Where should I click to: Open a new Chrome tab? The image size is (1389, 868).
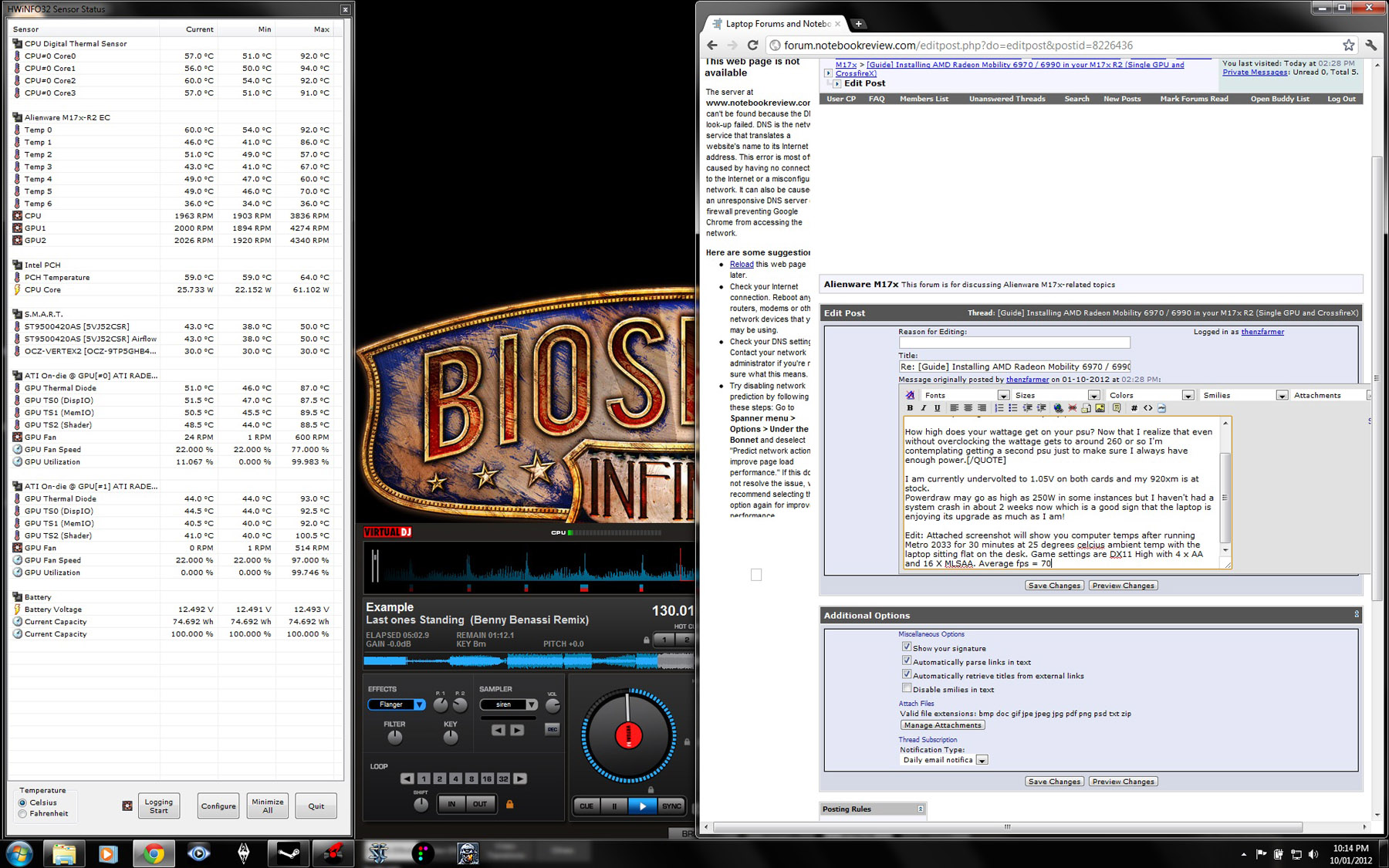(x=858, y=24)
